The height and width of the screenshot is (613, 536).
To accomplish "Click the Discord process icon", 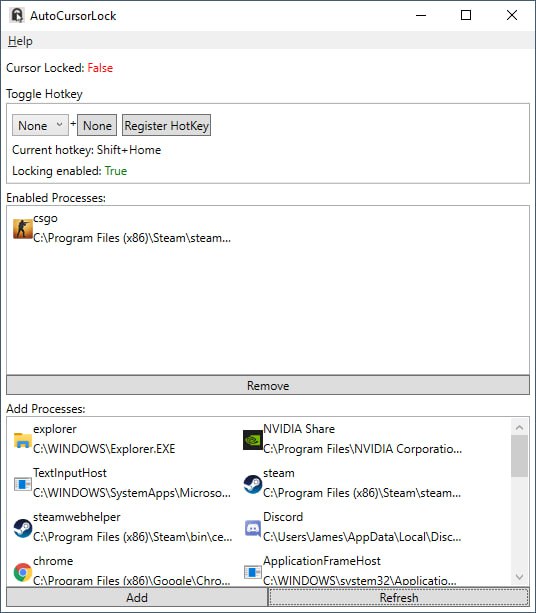I will click(253, 528).
